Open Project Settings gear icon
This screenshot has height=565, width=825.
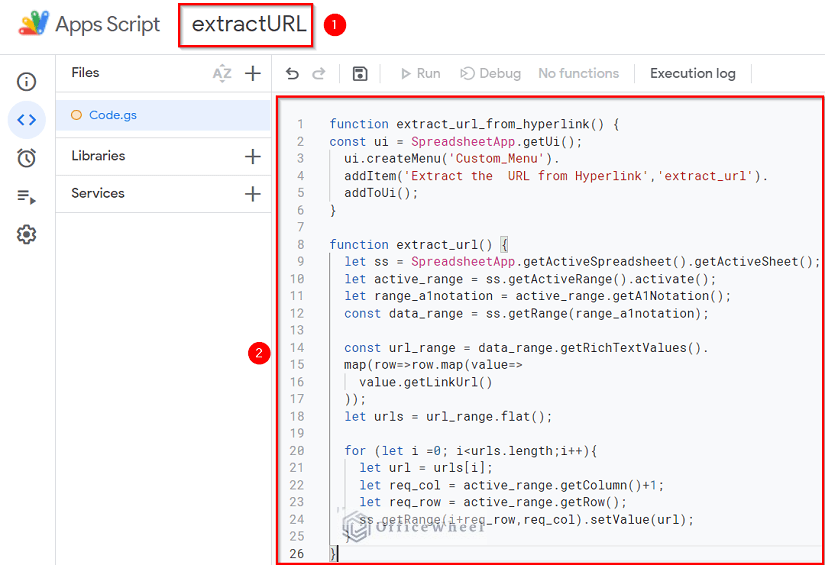tap(27, 234)
